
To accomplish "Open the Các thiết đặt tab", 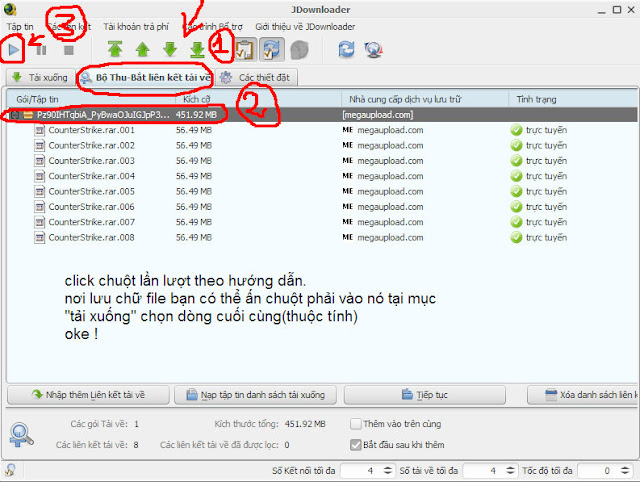I will [256, 78].
